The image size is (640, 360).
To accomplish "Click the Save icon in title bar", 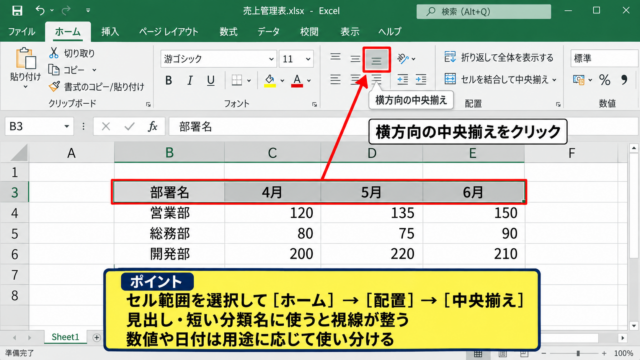I will click(17, 11).
